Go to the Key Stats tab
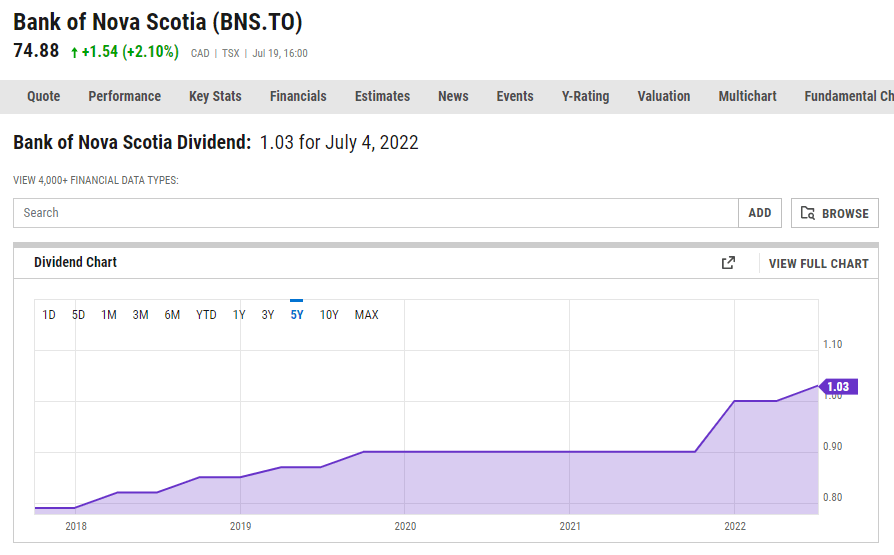Screen dimensions: 894x555 [x=215, y=97]
